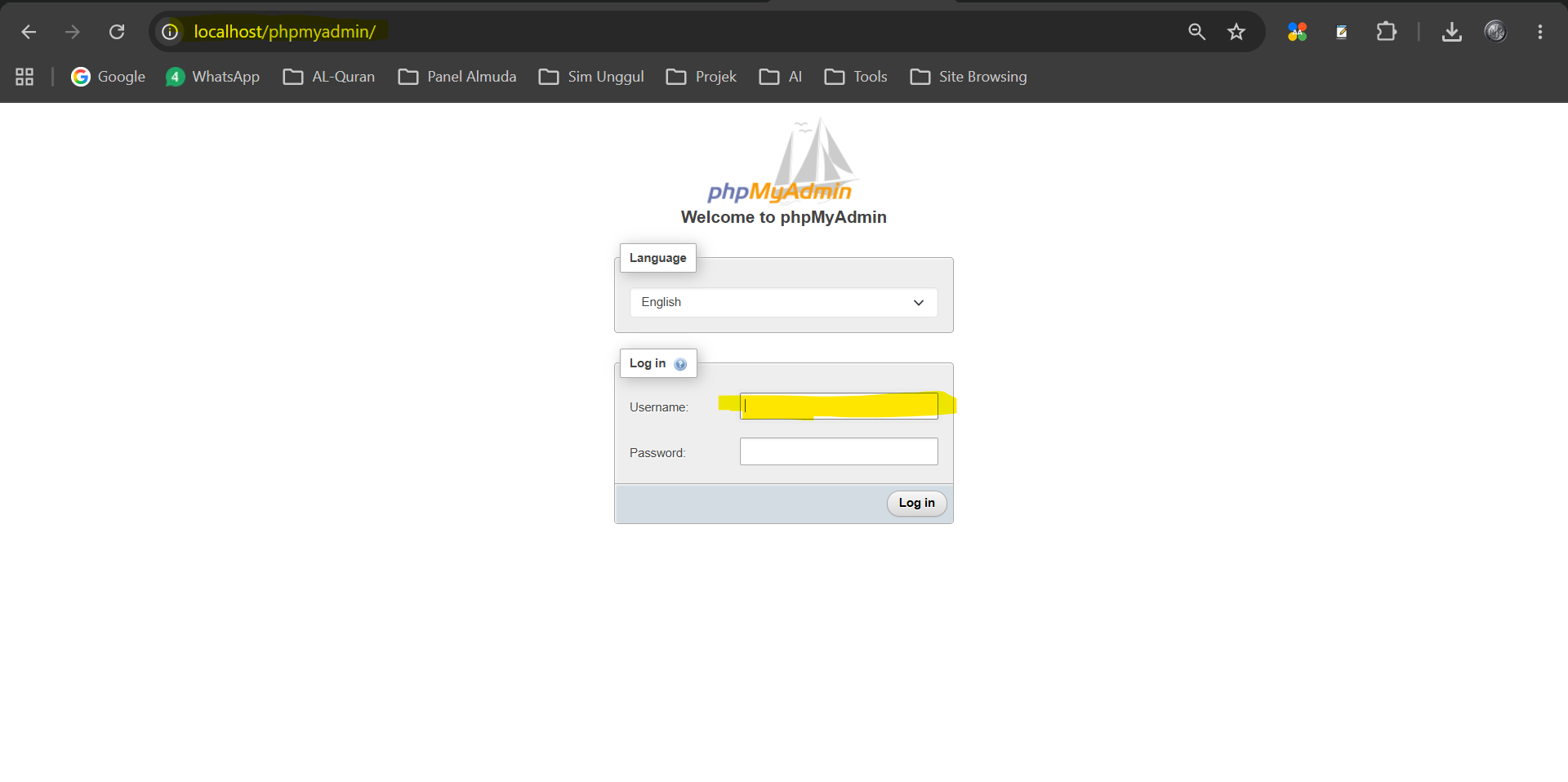Open the colorful four-dot extension
Viewport: 1568px width, 782px height.
pos(1297,32)
